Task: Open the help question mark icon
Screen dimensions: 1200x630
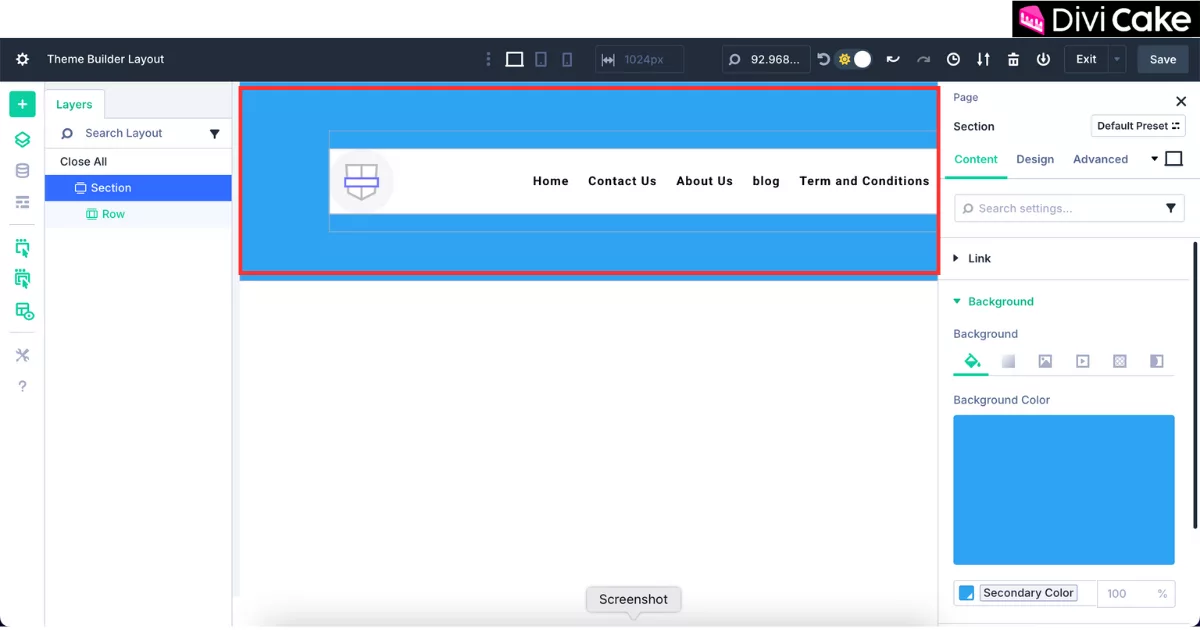Action: [x=22, y=386]
